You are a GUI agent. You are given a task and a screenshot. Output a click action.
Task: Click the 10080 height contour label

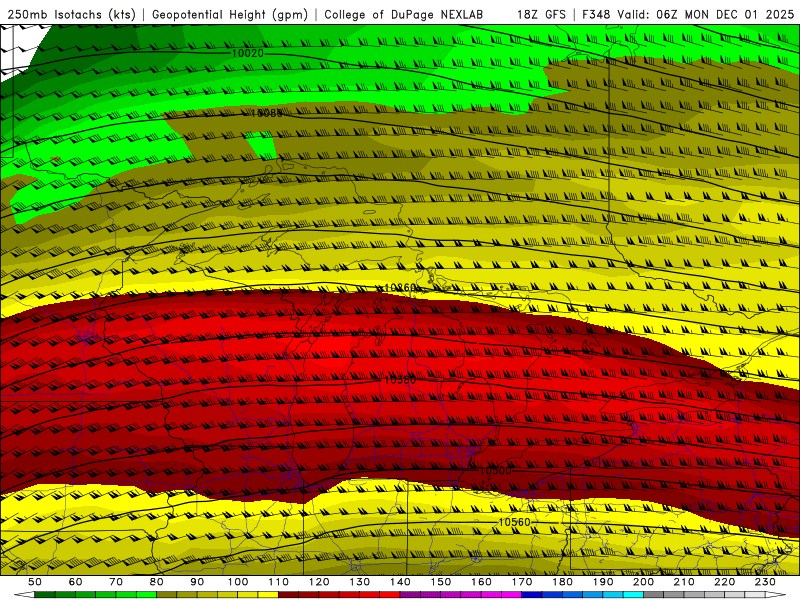pyautogui.click(x=266, y=113)
